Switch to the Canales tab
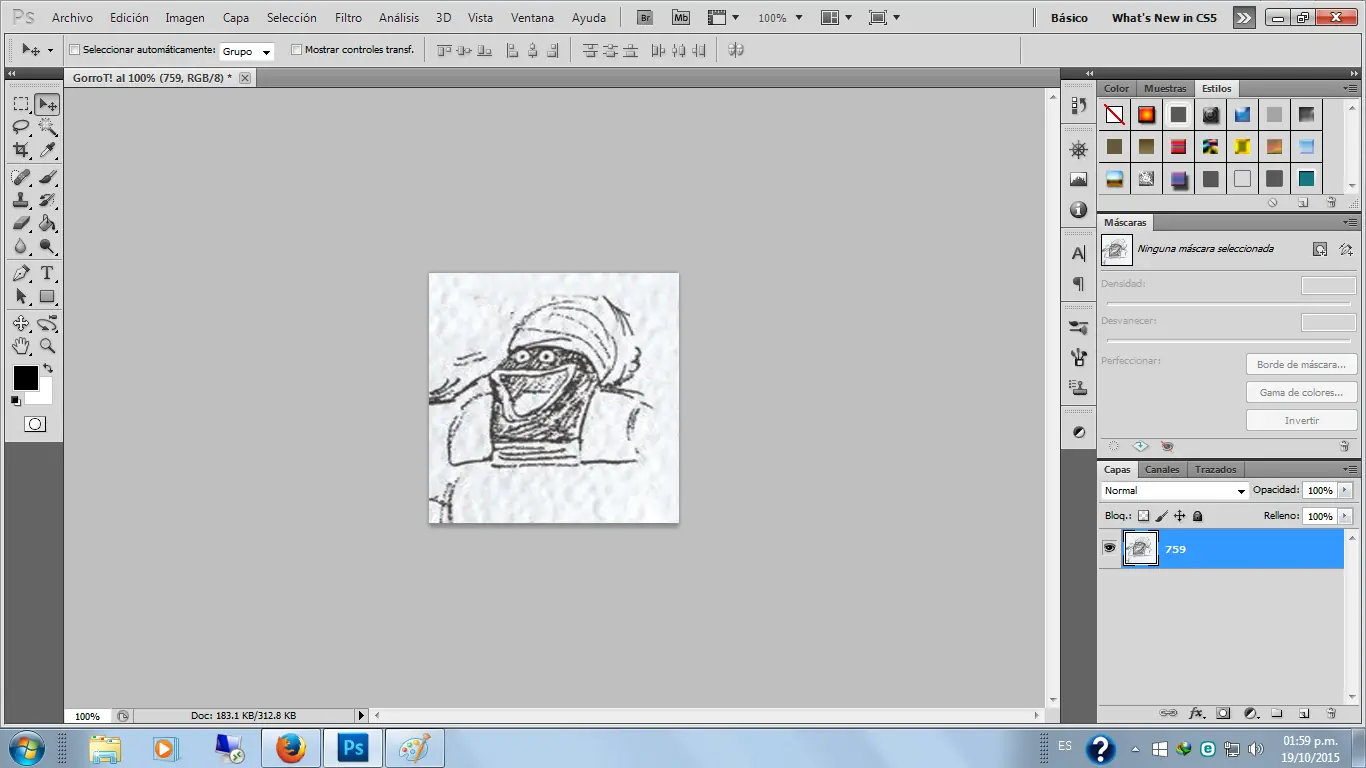 [1161, 470]
